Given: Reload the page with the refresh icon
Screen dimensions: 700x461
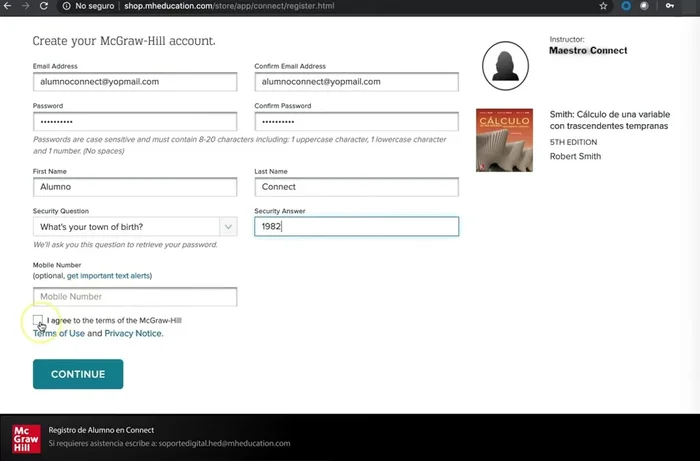Looking at the screenshot, I should click(x=44, y=6).
